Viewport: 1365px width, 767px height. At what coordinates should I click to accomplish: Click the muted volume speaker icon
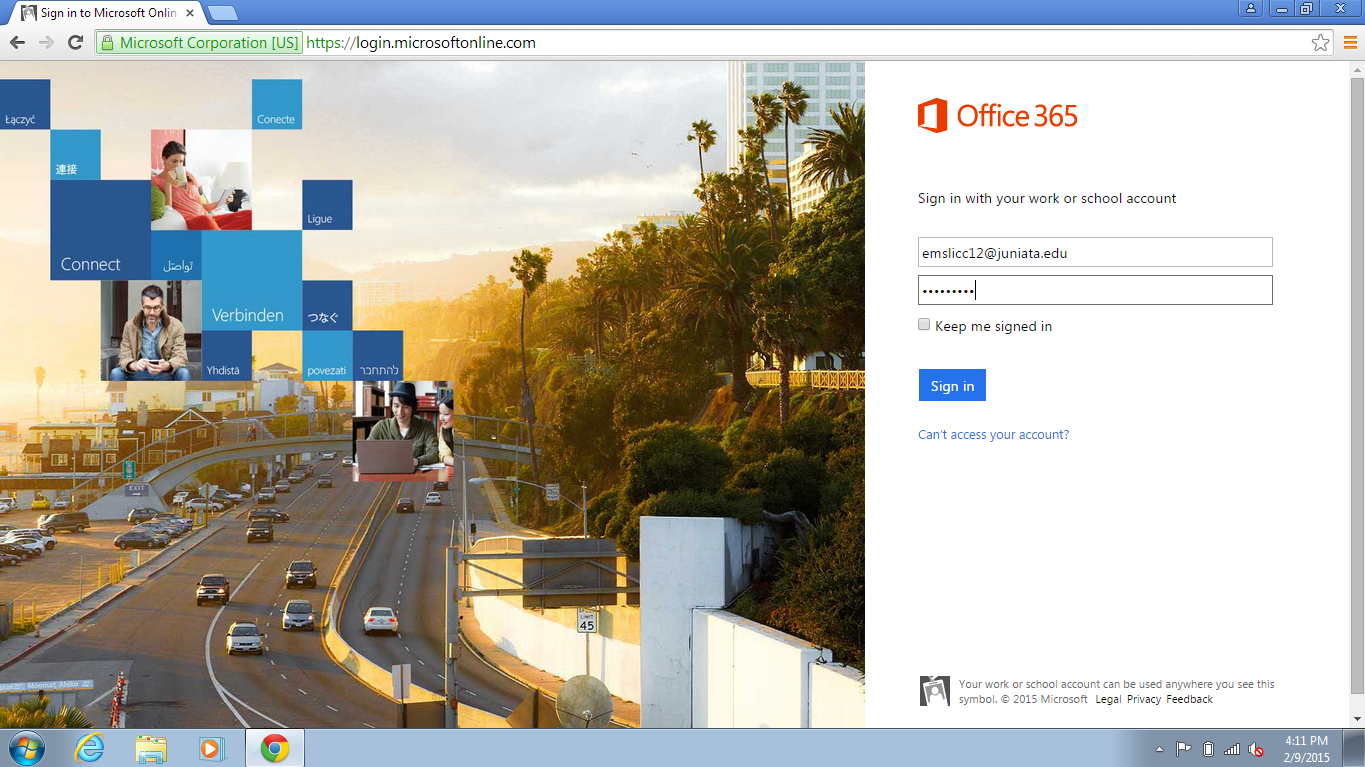click(1256, 749)
